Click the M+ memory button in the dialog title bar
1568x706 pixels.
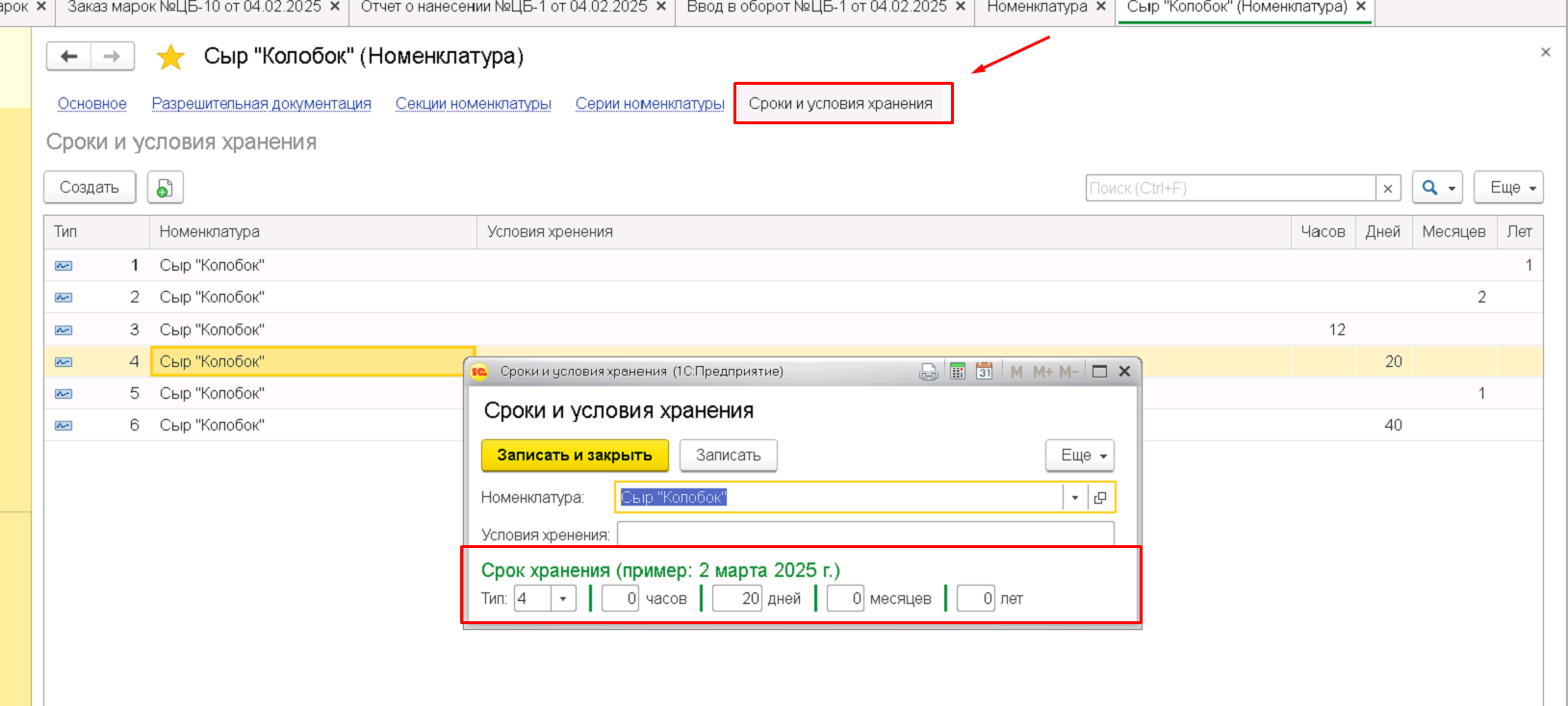1042,372
